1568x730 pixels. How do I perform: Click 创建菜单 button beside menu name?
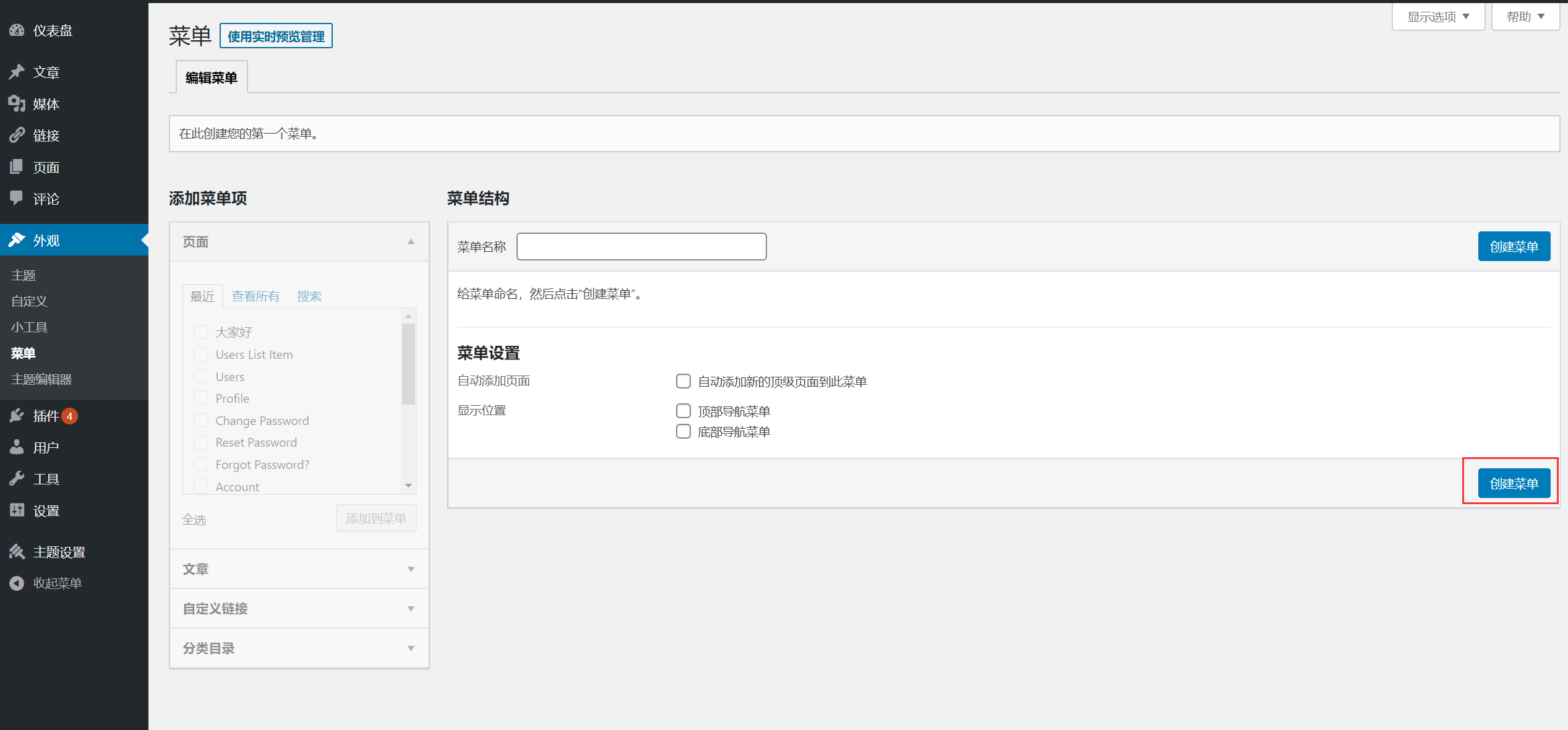point(1514,247)
